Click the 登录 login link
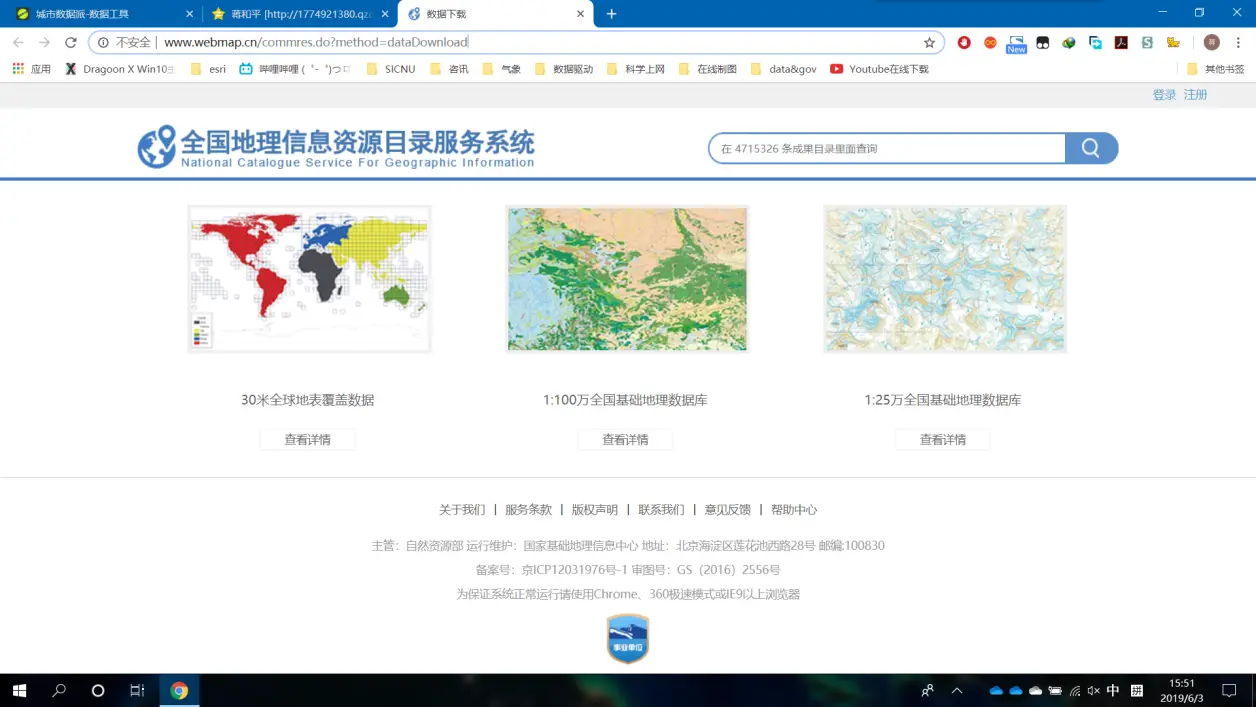 point(1164,95)
